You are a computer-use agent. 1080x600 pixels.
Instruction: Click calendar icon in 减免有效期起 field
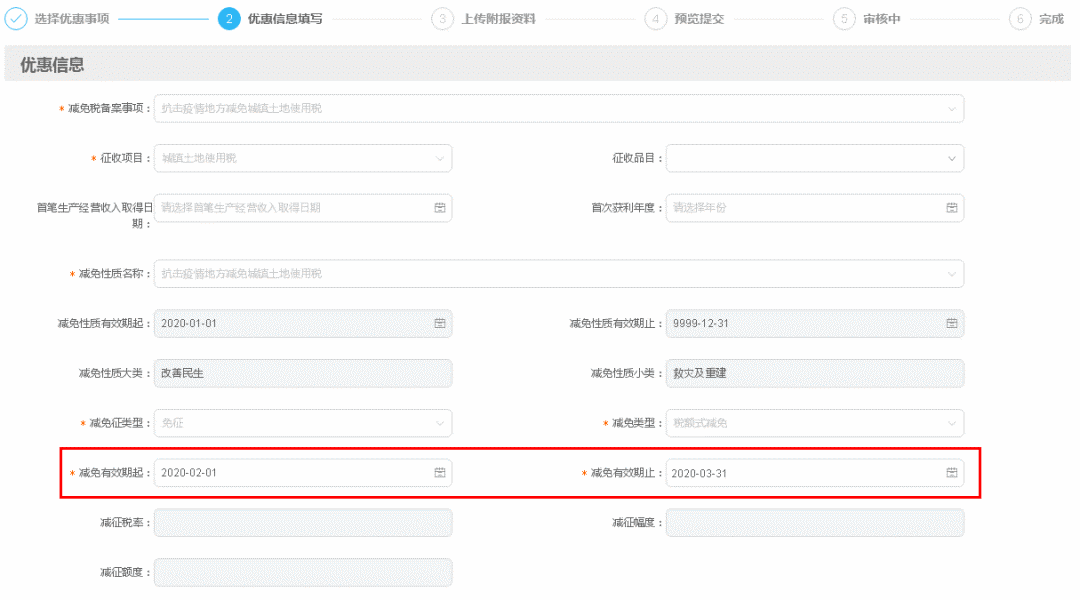click(439, 473)
